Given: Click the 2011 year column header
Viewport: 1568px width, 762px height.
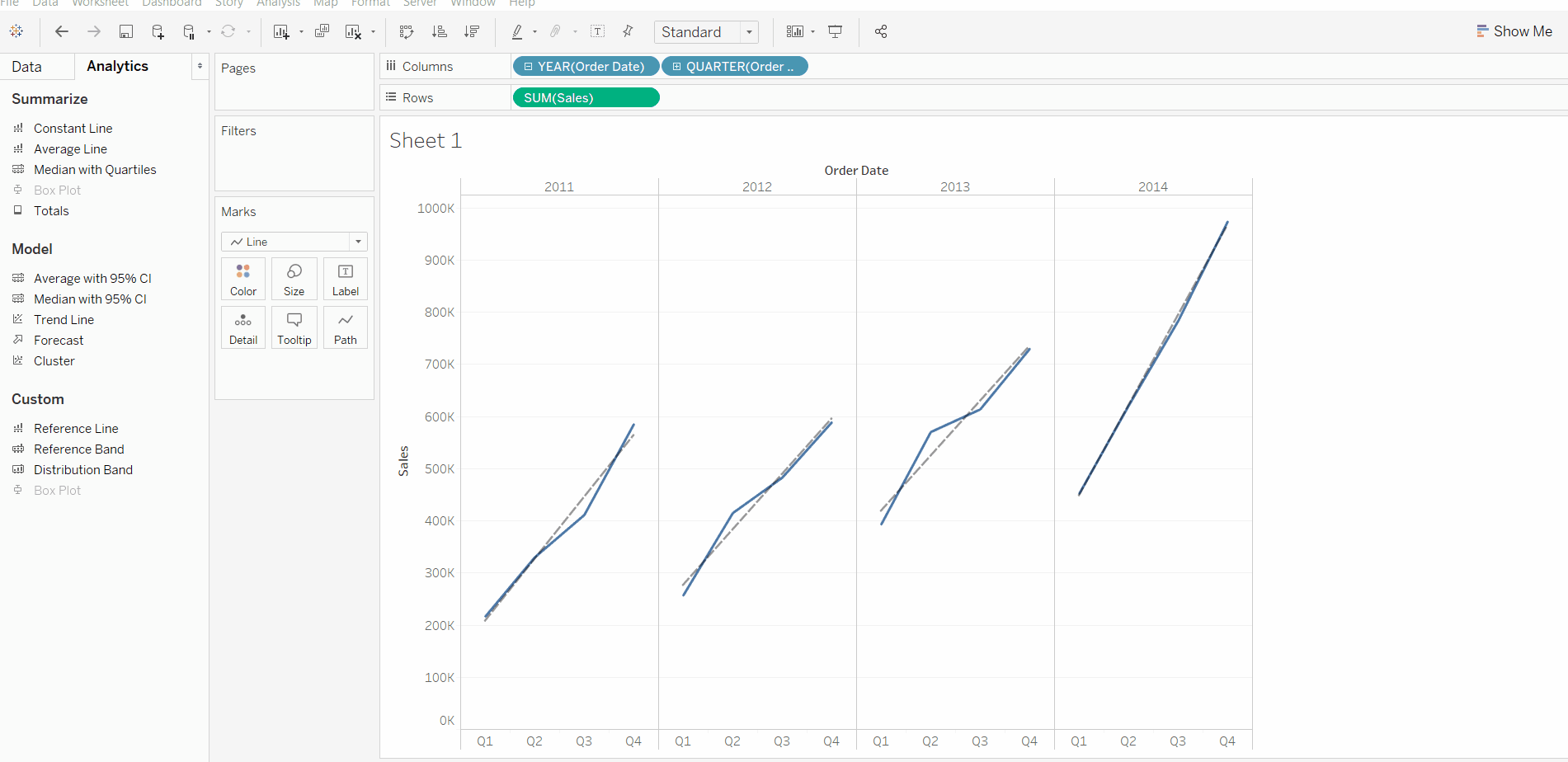Looking at the screenshot, I should click(x=559, y=186).
